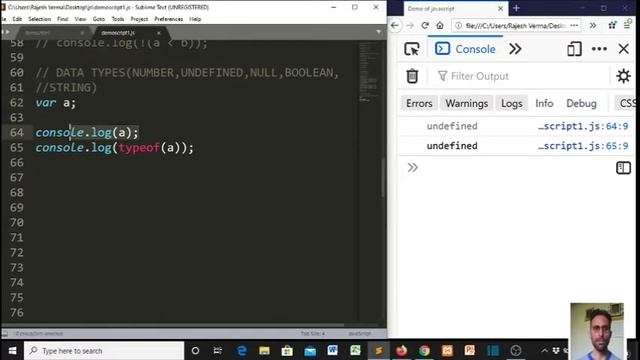
Task: Open Sublime Find menu
Action: [x=62, y=19]
